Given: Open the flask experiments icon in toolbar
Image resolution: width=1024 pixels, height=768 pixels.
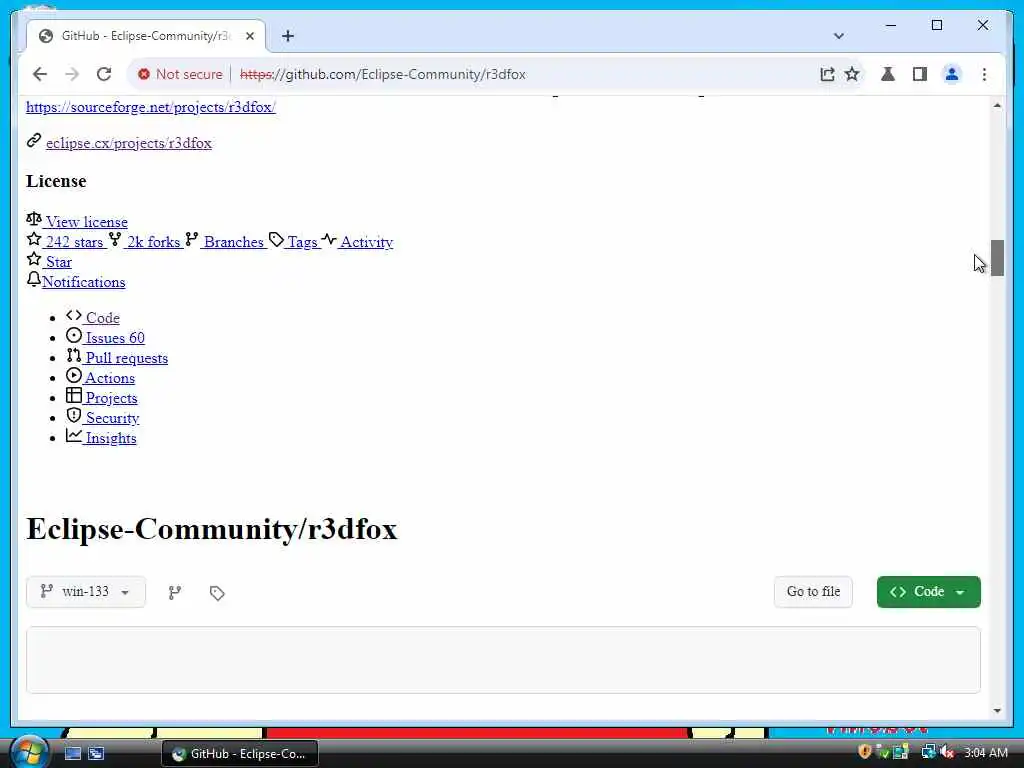Looking at the screenshot, I should (x=888, y=74).
